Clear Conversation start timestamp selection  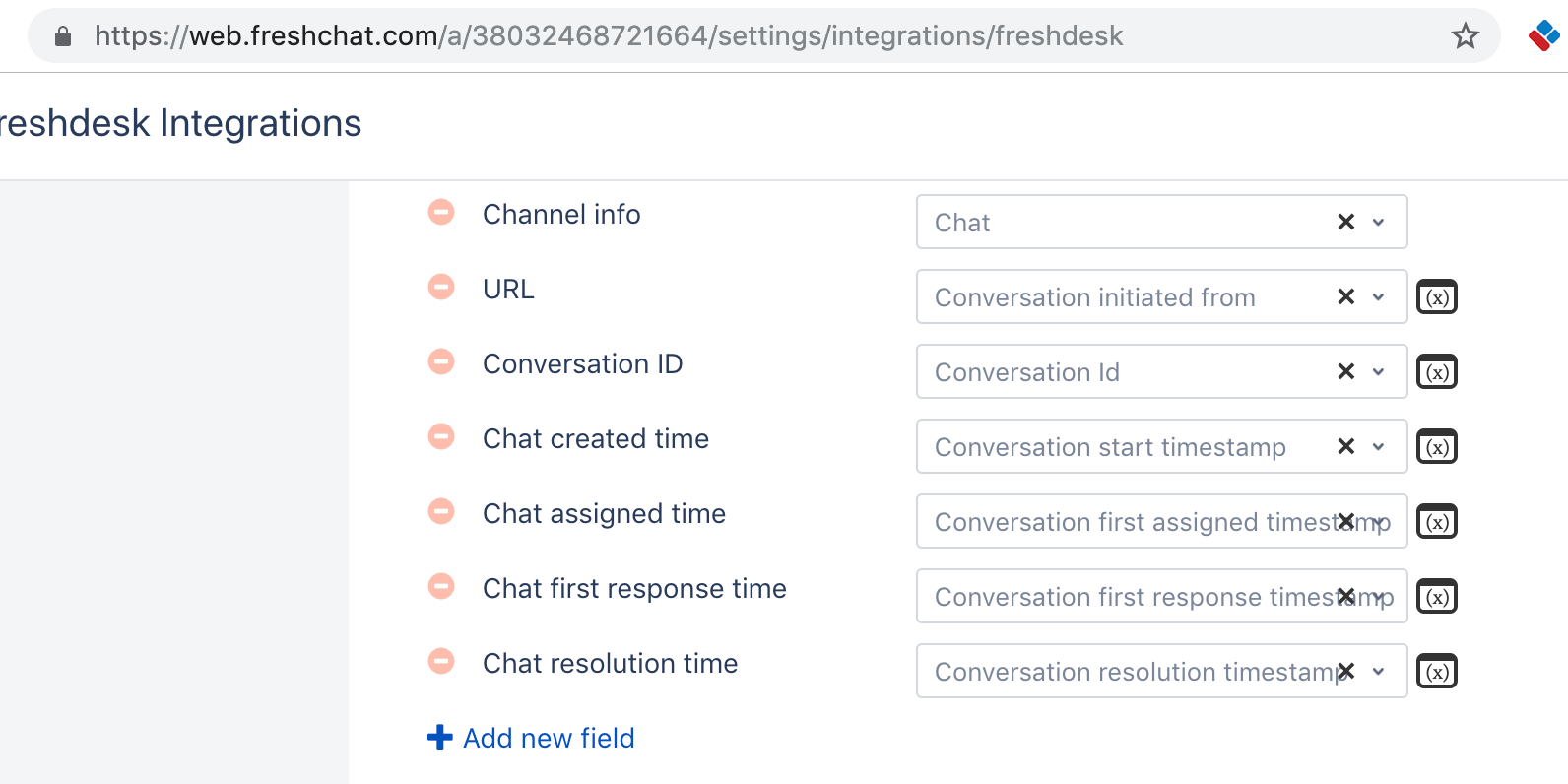1346,446
